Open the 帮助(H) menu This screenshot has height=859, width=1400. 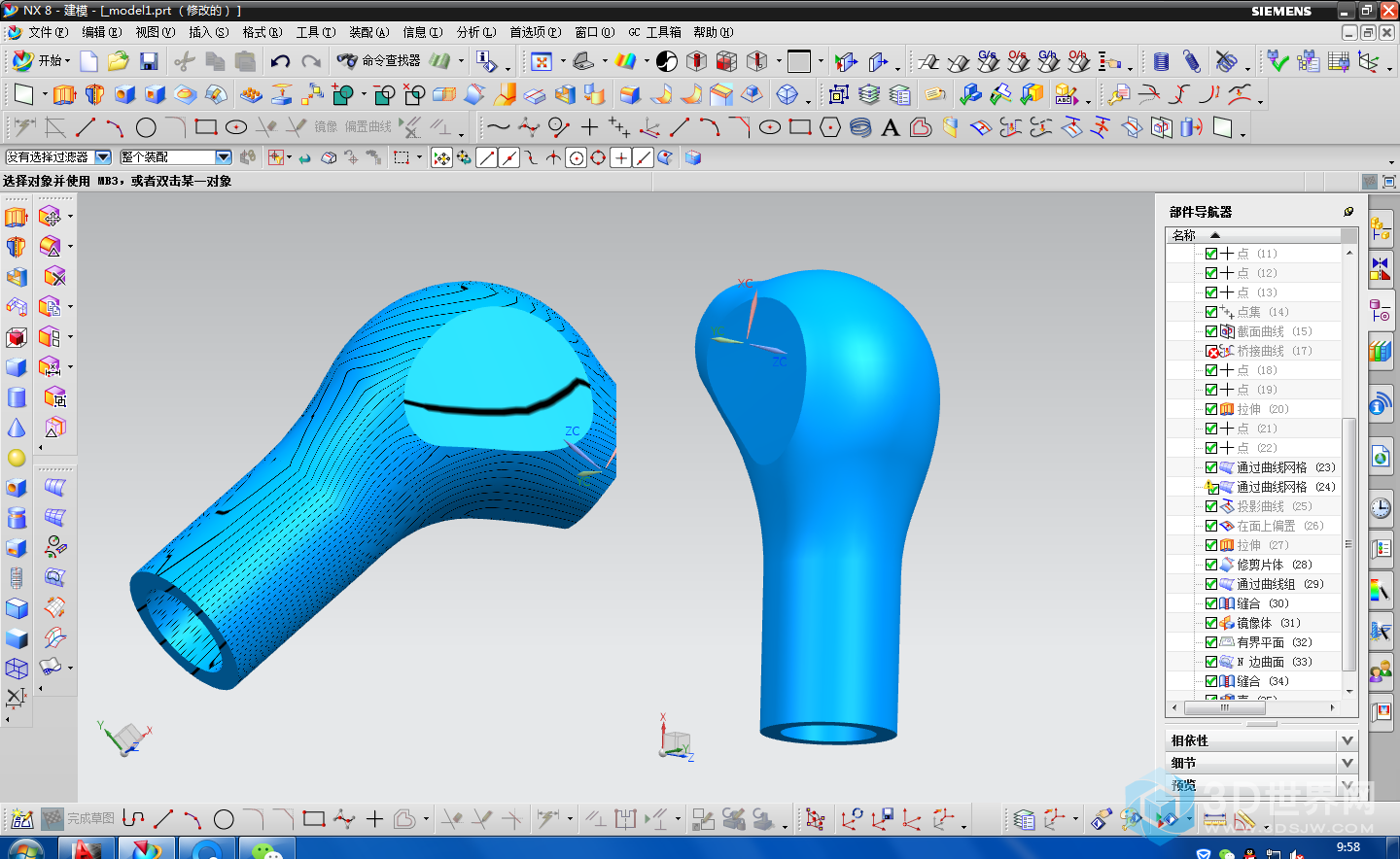coord(714,32)
